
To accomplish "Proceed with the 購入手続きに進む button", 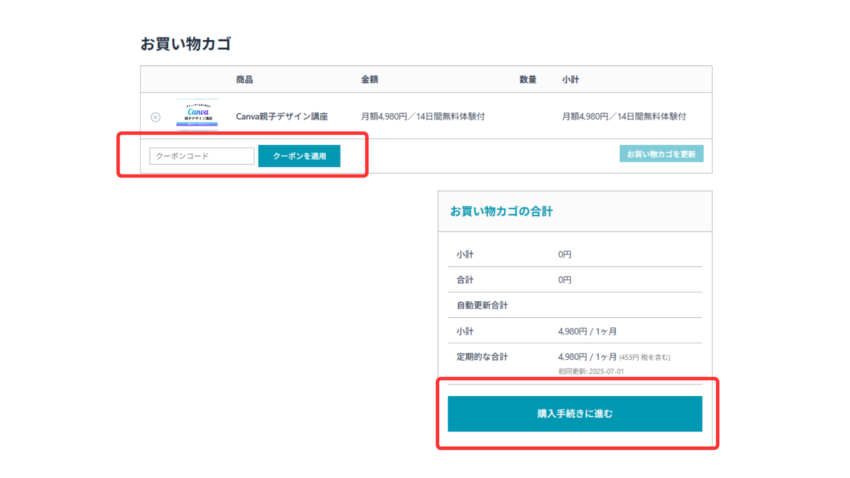I will point(574,414).
